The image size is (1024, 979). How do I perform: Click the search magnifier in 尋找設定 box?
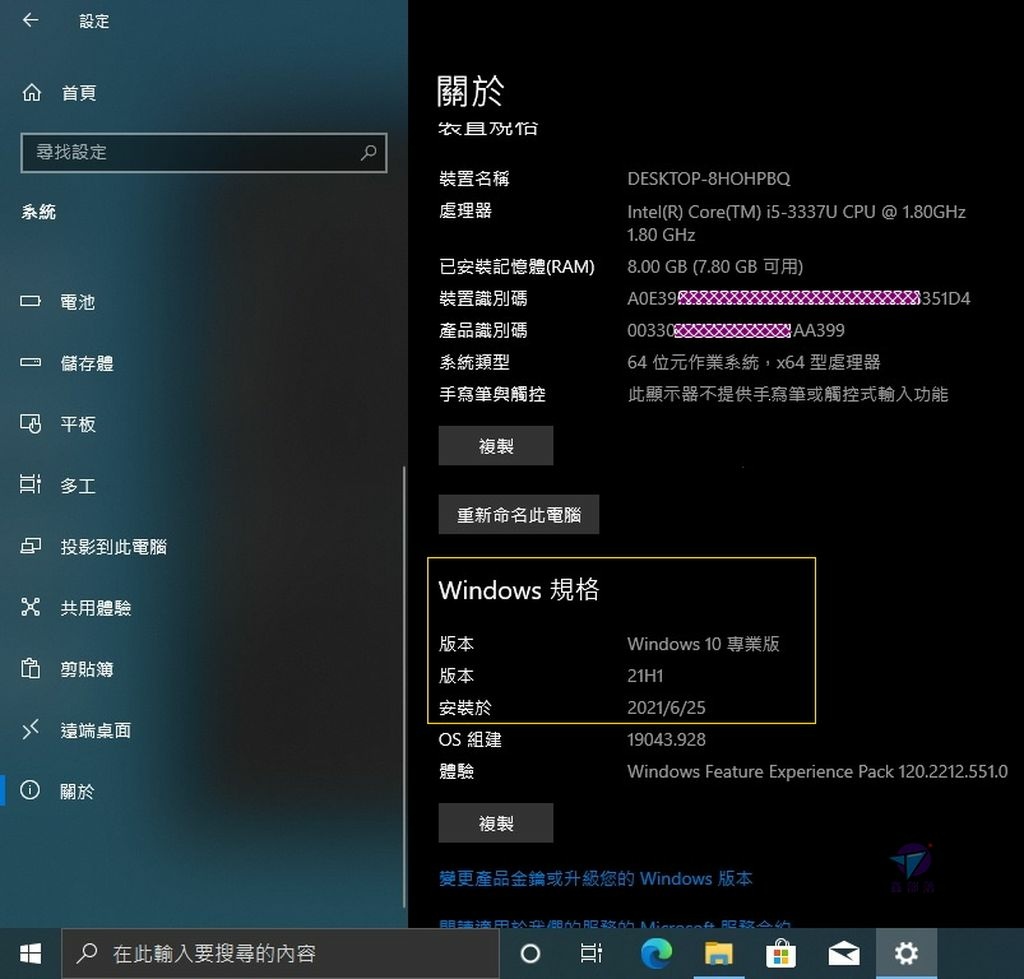pos(368,153)
